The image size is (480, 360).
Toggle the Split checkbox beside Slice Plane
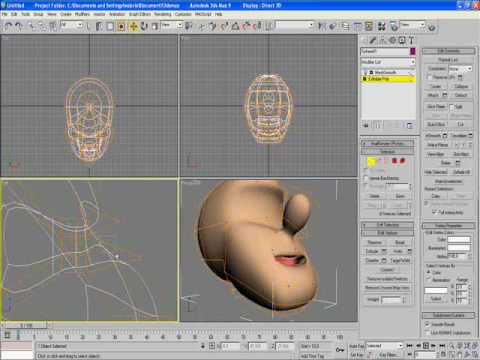click(x=452, y=107)
